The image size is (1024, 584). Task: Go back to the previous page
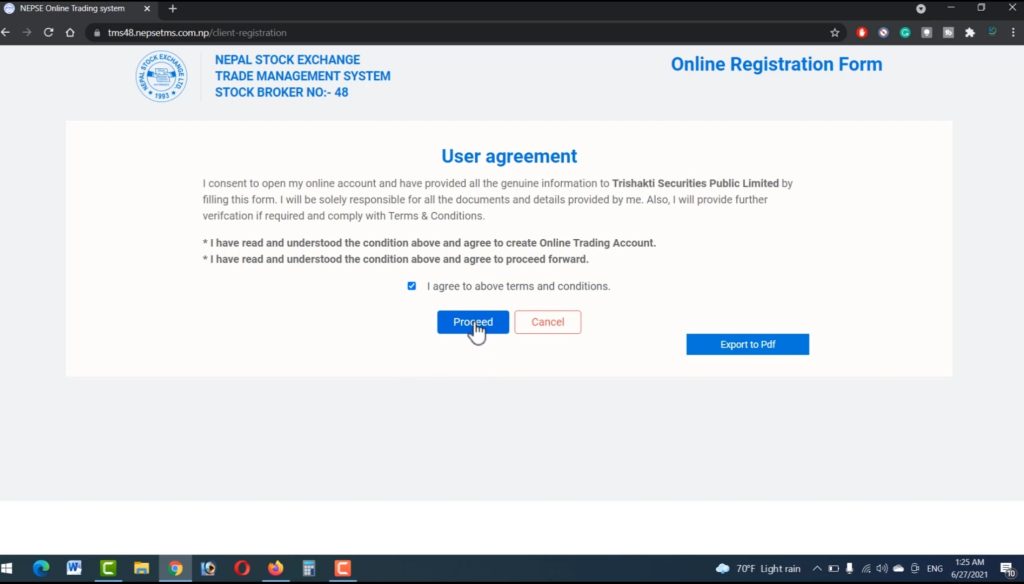(x=6, y=33)
